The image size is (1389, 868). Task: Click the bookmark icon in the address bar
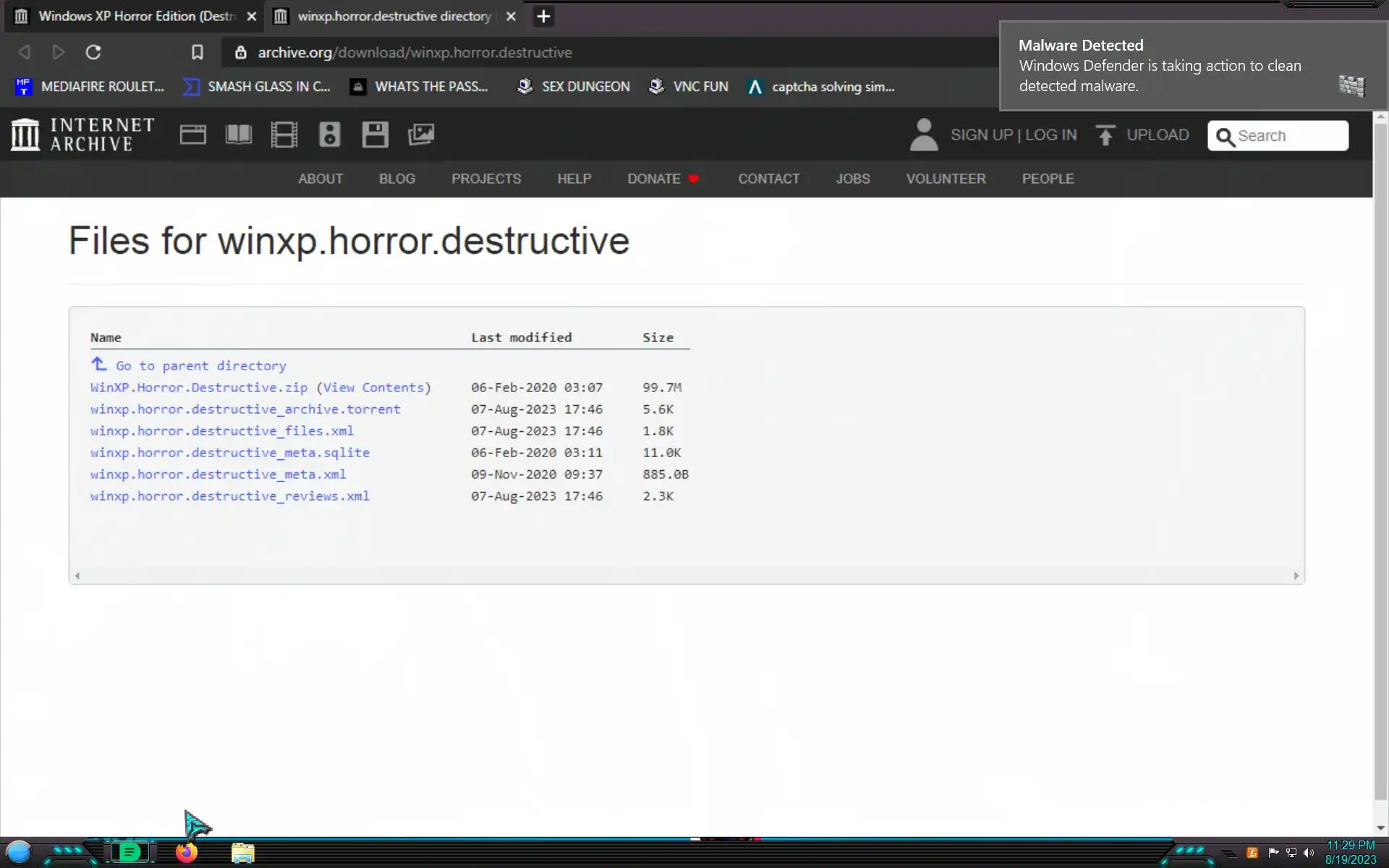point(197,52)
